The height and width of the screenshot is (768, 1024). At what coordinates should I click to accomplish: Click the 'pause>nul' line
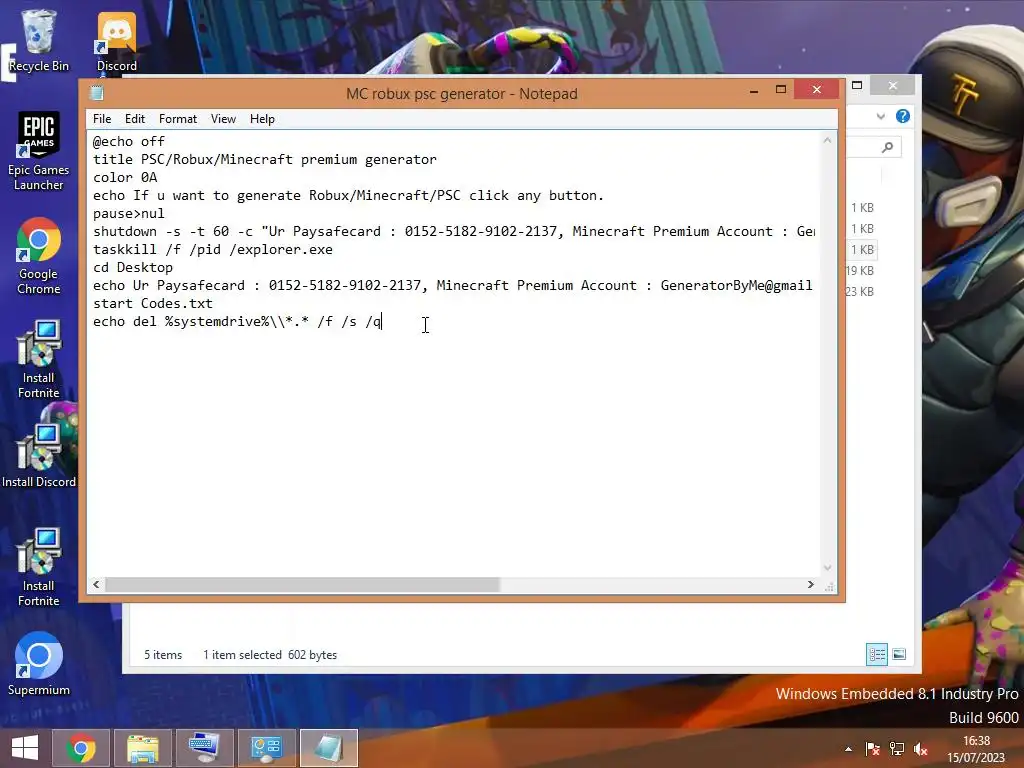(129, 214)
